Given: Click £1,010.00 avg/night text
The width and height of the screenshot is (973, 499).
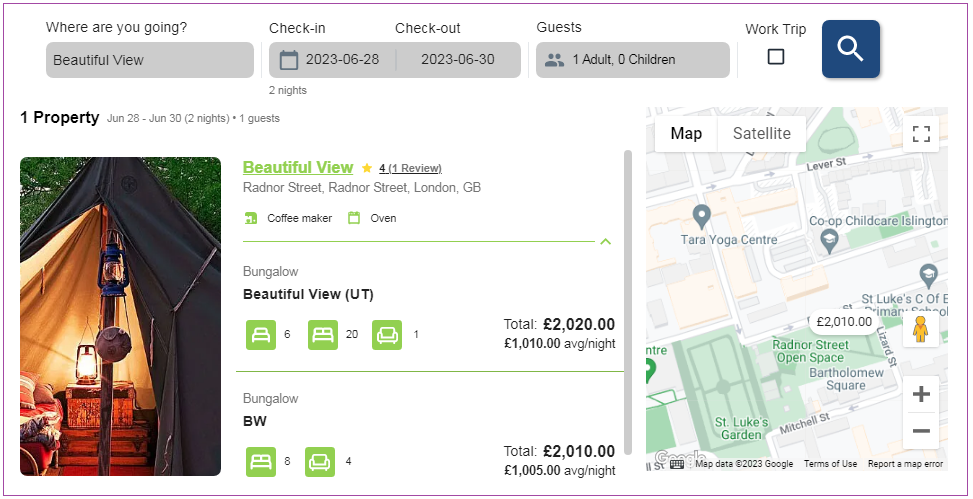Looking at the screenshot, I should (560, 343).
